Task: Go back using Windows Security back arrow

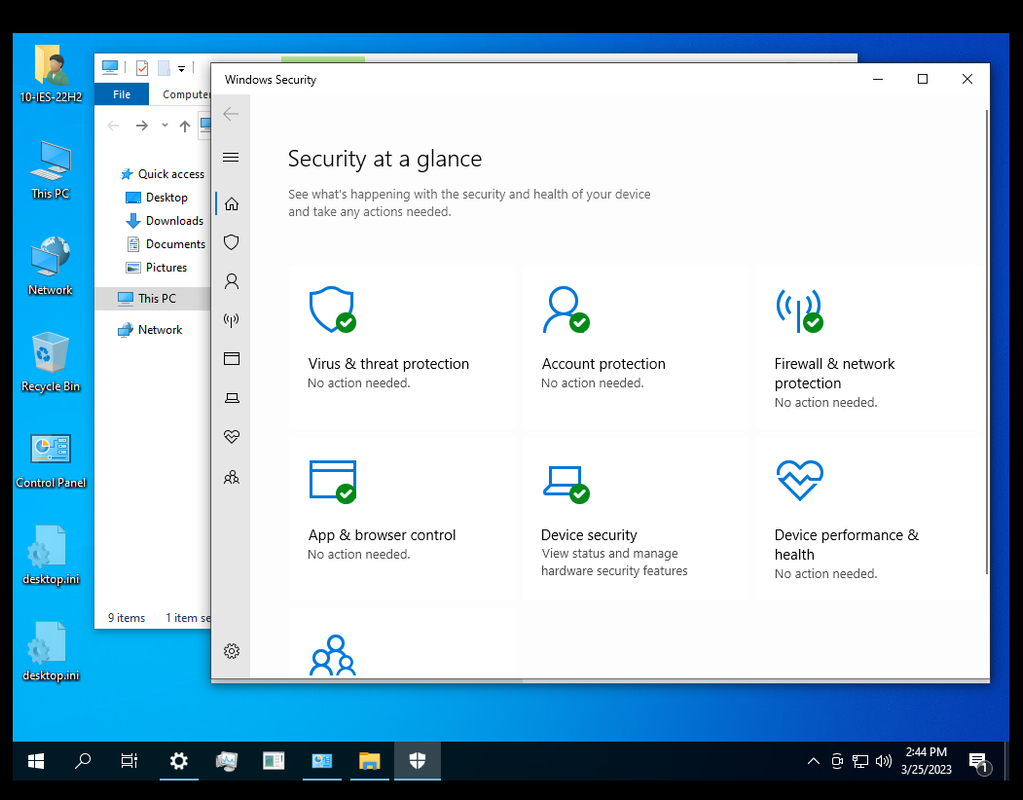Action: [231, 114]
